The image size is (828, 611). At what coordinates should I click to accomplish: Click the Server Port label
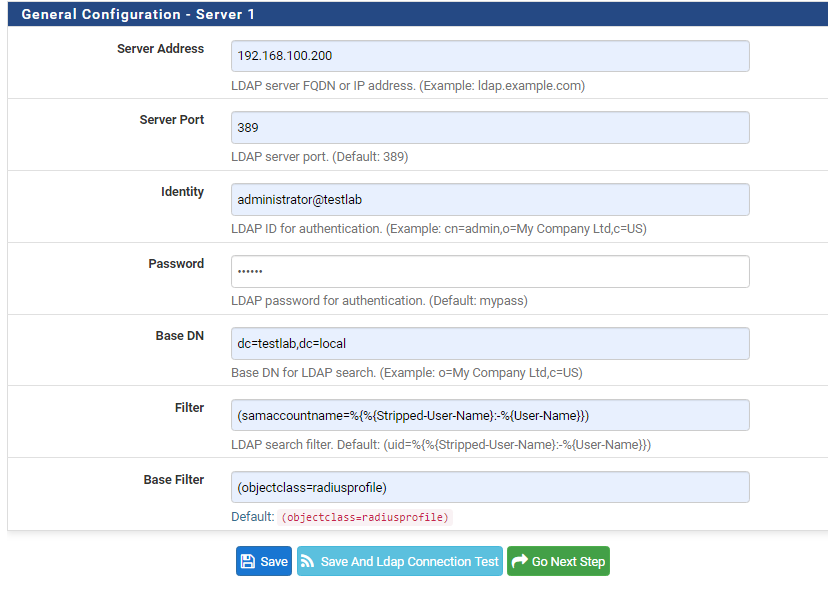point(172,120)
